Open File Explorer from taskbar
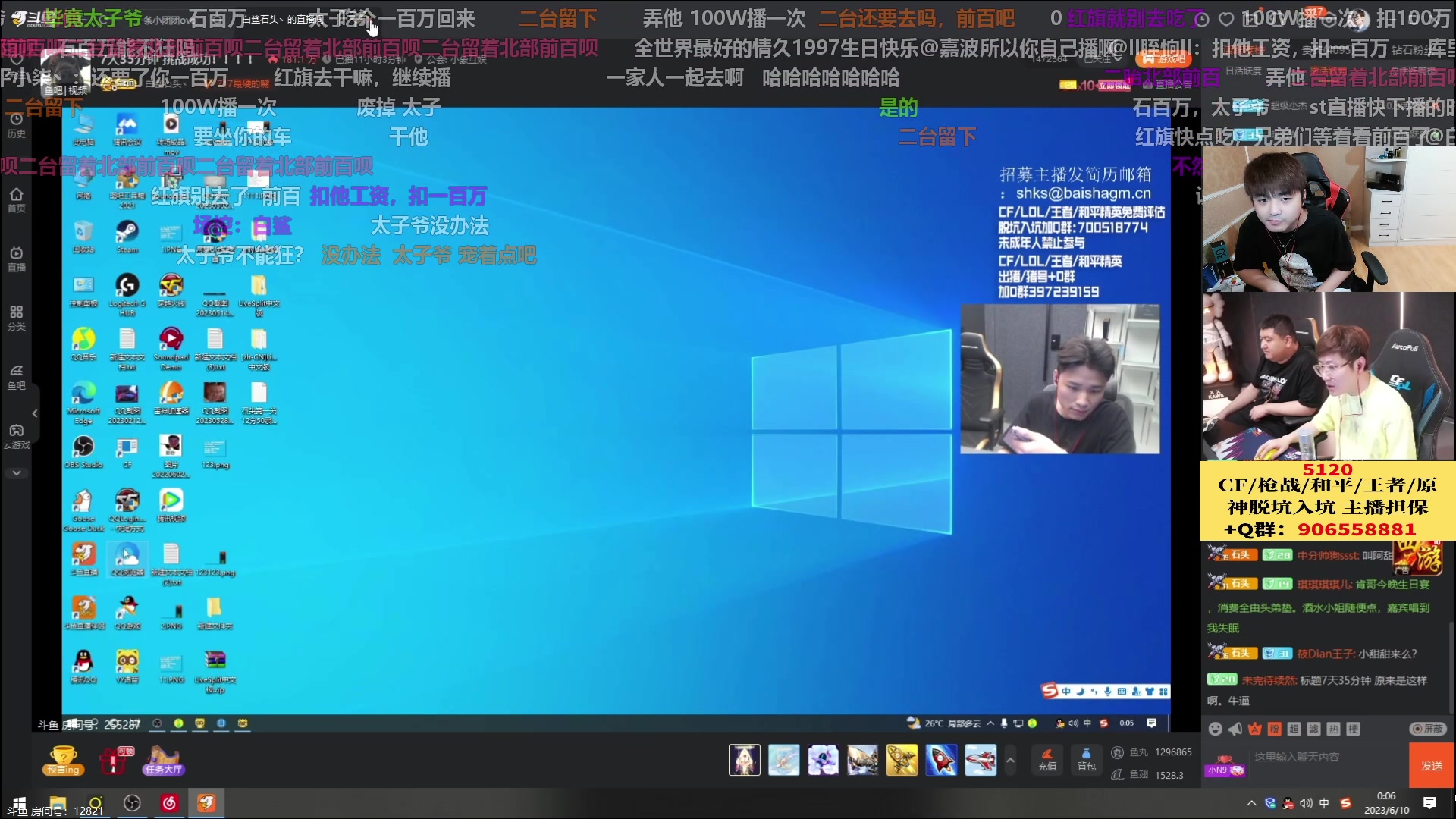The height and width of the screenshot is (819, 1456). coord(58,803)
